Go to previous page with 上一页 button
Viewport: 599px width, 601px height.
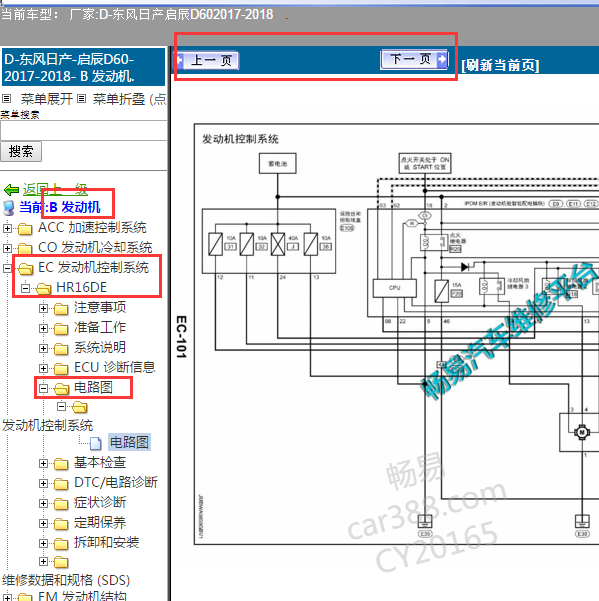208,61
